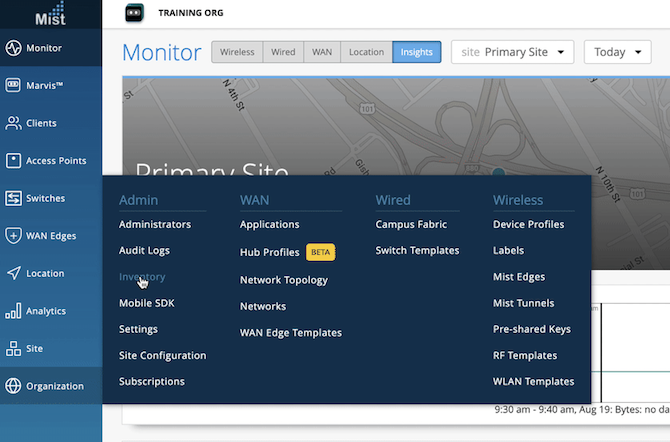Click the Clients people icon
The width and height of the screenshot is (670, 442).
coord(13,123)
